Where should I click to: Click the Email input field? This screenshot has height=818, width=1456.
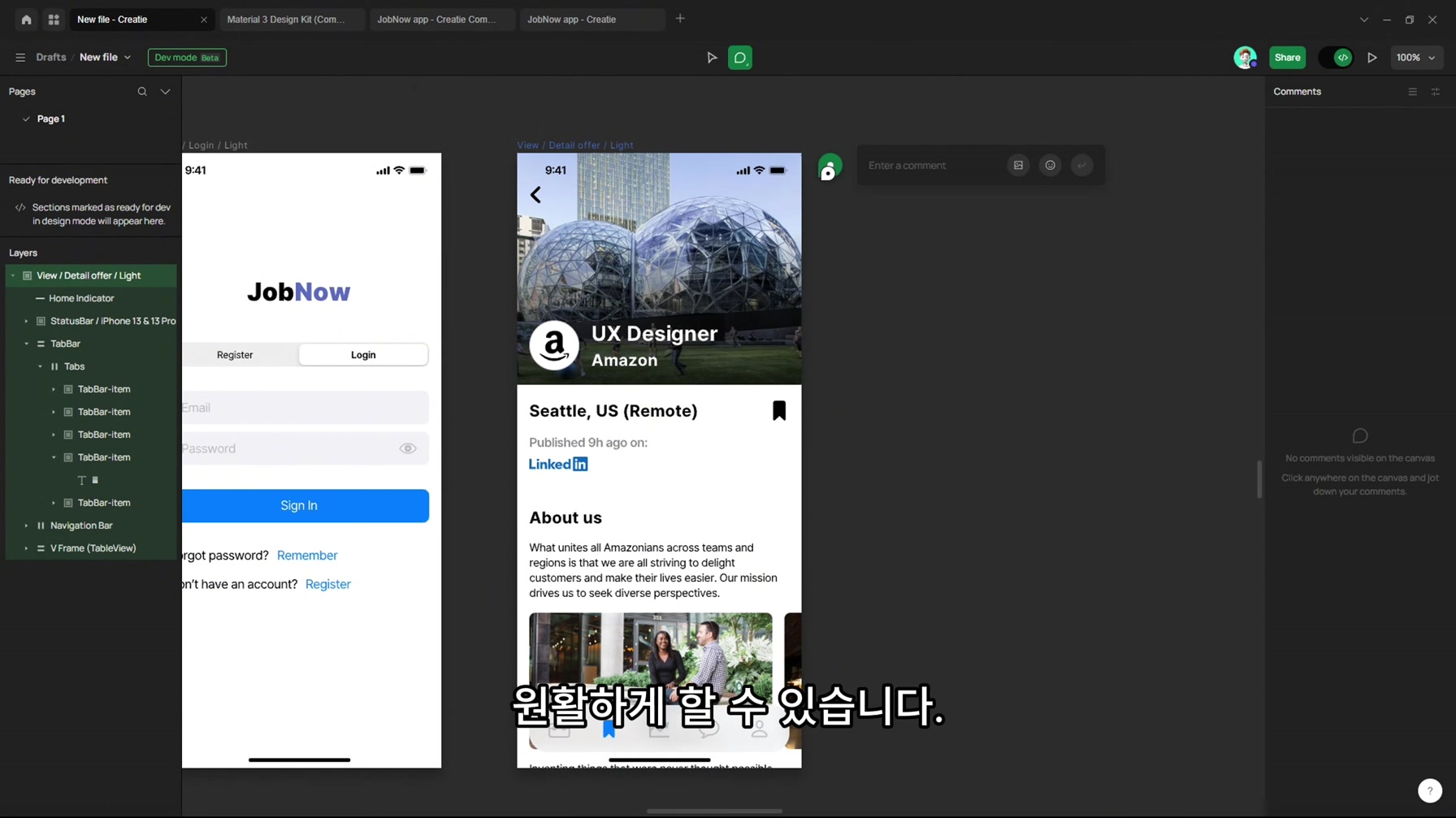click(305, 408)
